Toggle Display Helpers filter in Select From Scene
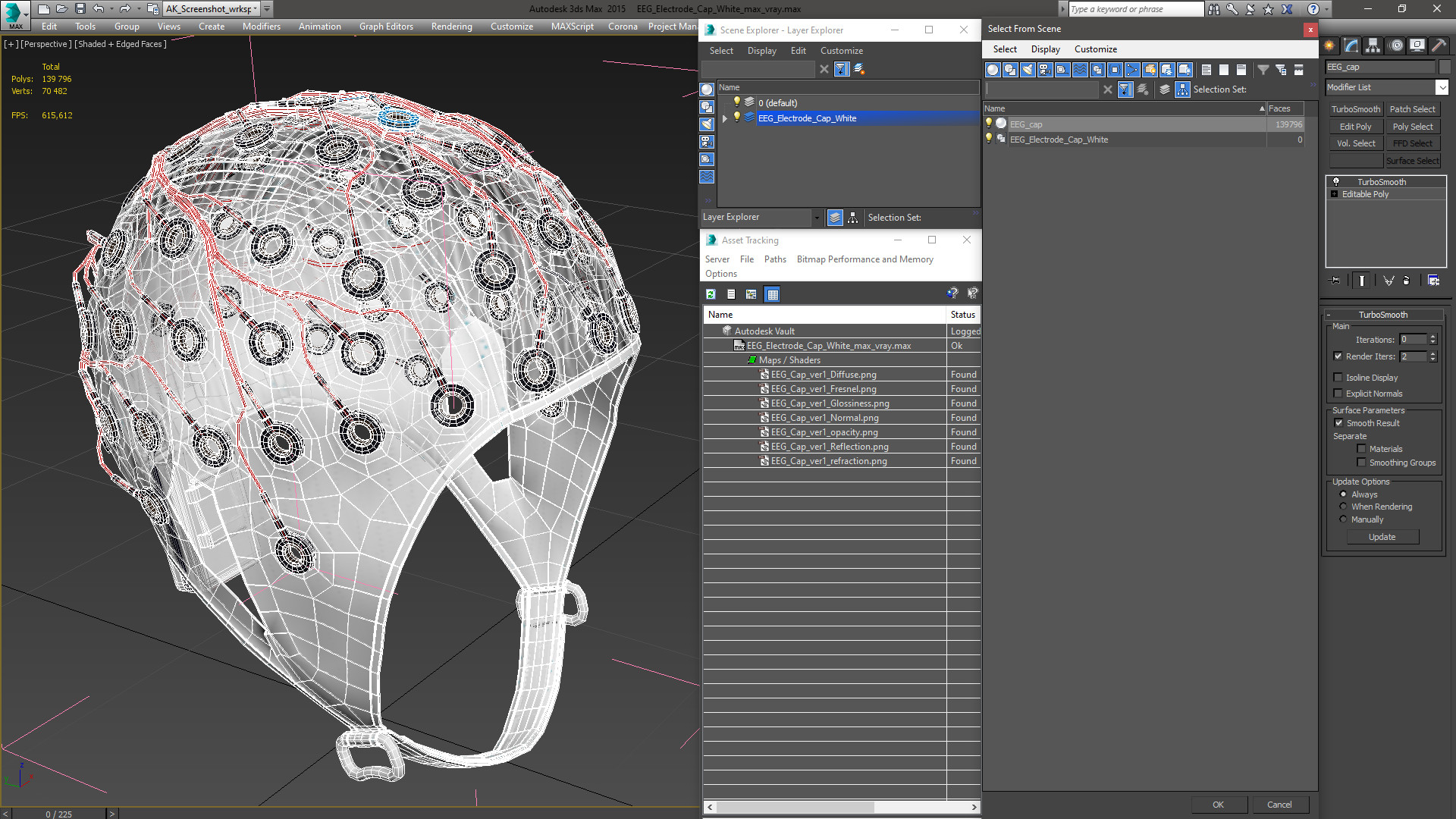Image resolution: width=1456 pixels, height=819 pixels. point(1062,70)
